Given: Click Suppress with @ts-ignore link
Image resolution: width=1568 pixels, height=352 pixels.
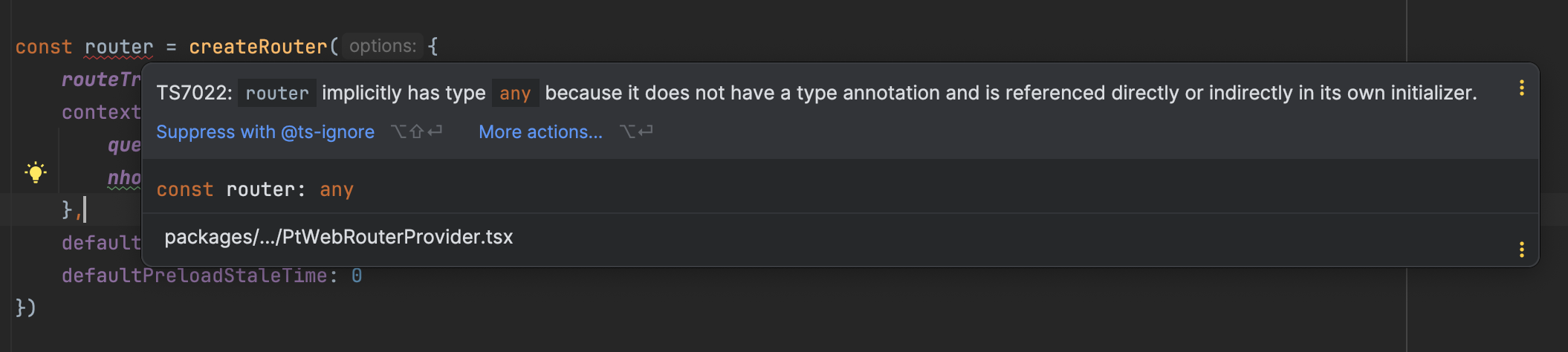Looking at the screenshot, I should point(265,131).
